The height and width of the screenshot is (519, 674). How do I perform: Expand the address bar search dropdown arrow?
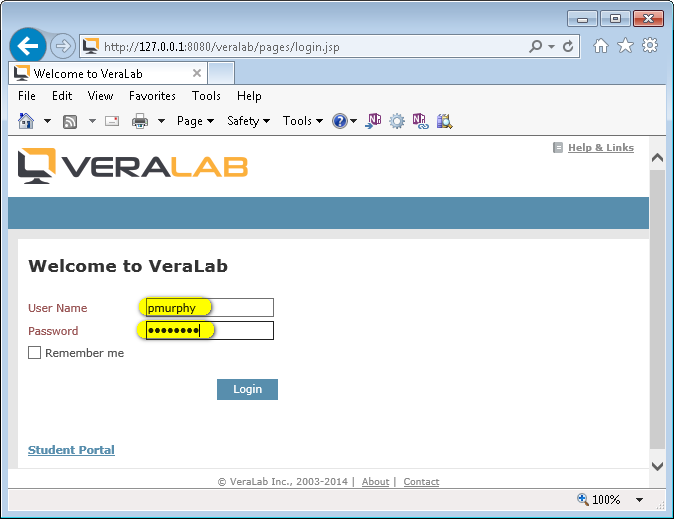tap(551, 46)
